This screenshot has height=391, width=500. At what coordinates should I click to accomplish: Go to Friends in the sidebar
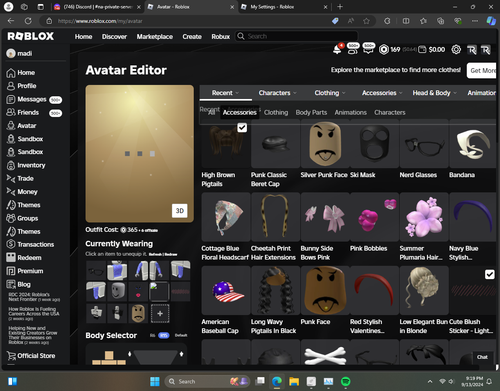[x=23, y=113]
